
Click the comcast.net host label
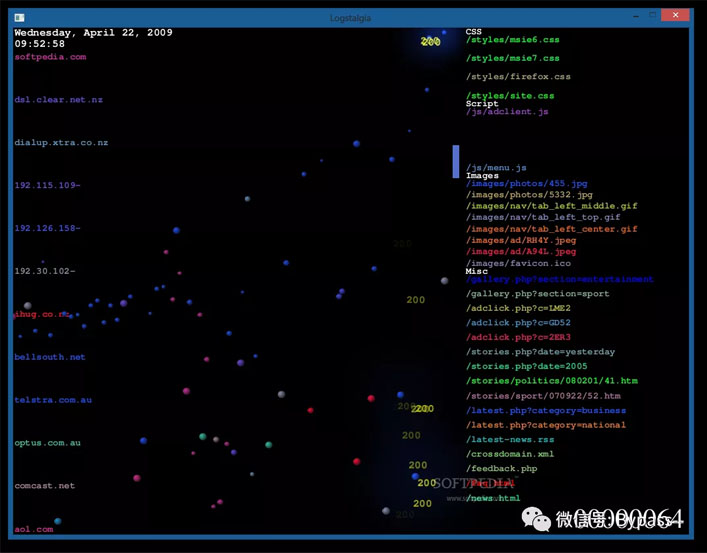tap(45, 485)
